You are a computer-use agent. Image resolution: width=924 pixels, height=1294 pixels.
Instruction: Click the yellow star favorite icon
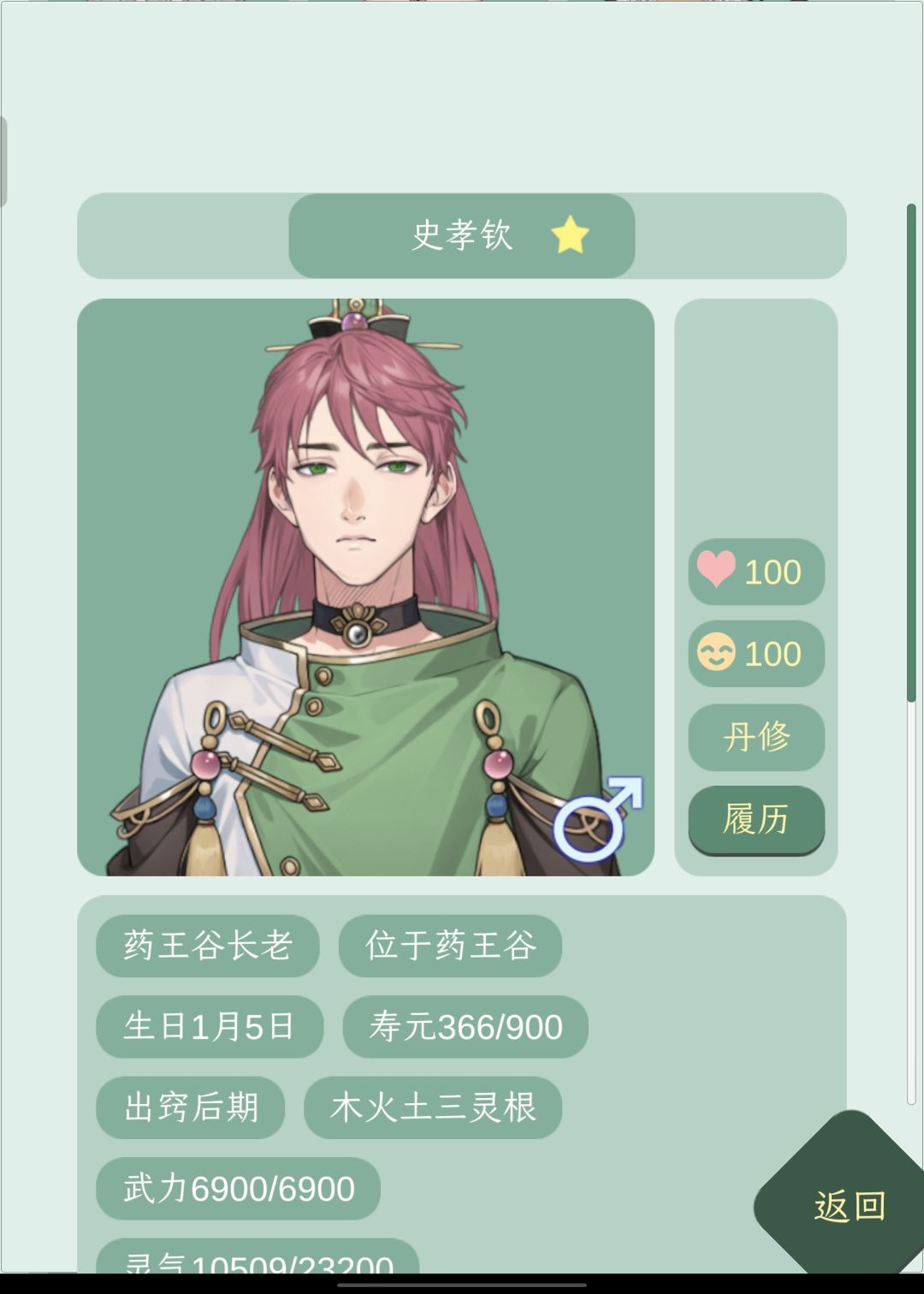coord(570,234)
